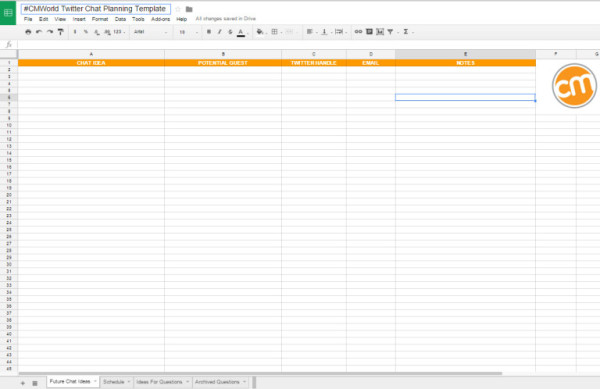The width and height of the screenshot is (600, 389).
Task: Open Archived Questions tab dropdown arrow
Action: coord(245,382)
